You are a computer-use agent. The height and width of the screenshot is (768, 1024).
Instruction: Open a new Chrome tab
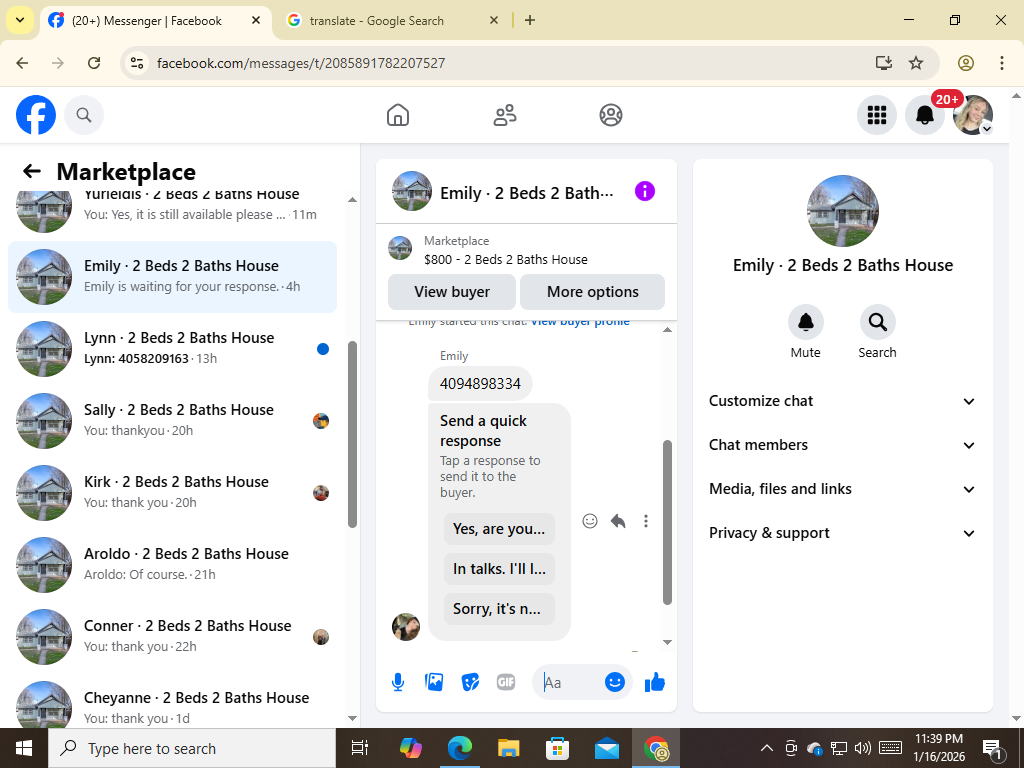[530, 20]
